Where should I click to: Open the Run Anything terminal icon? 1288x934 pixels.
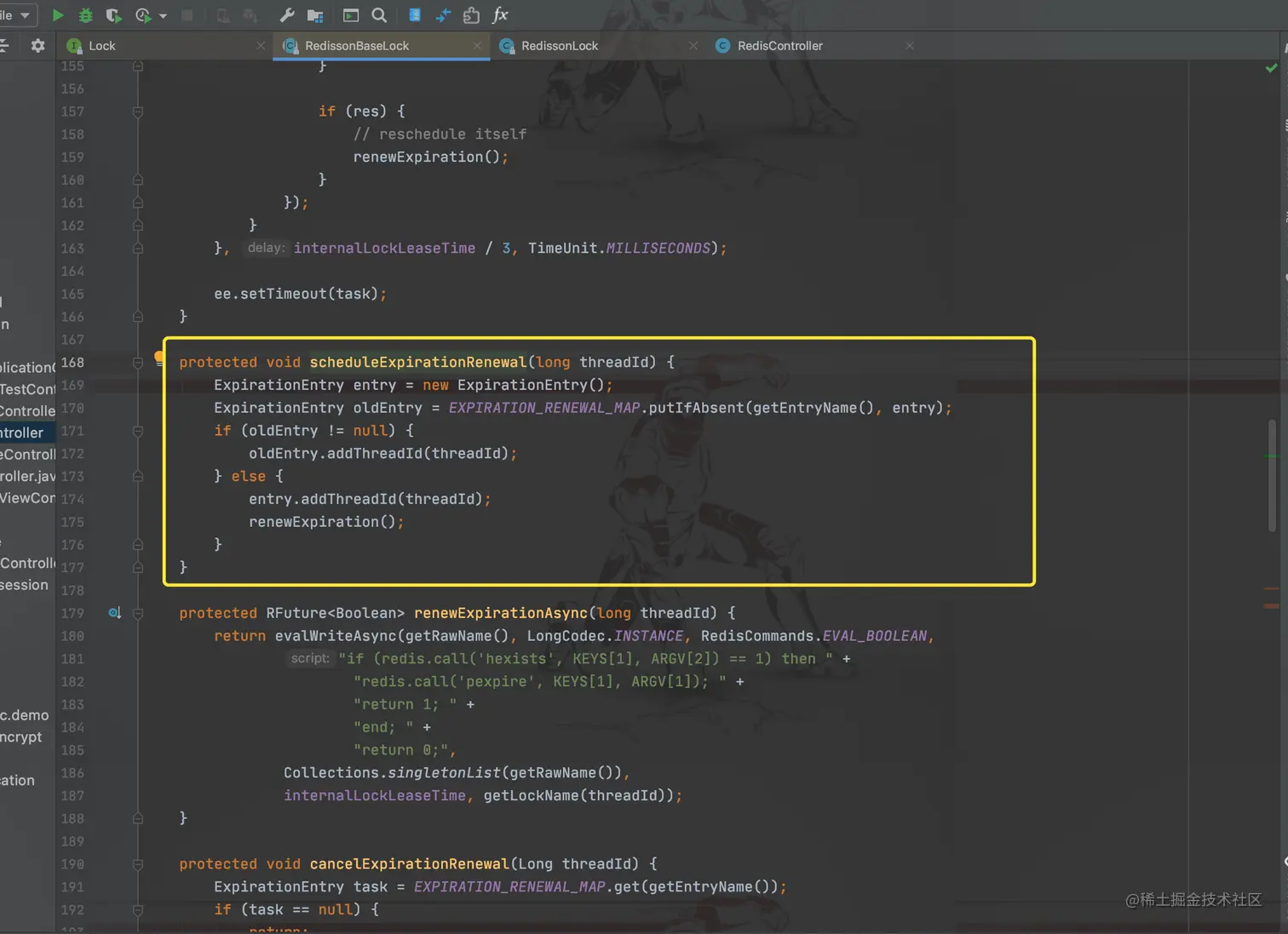tap(350, 15)
